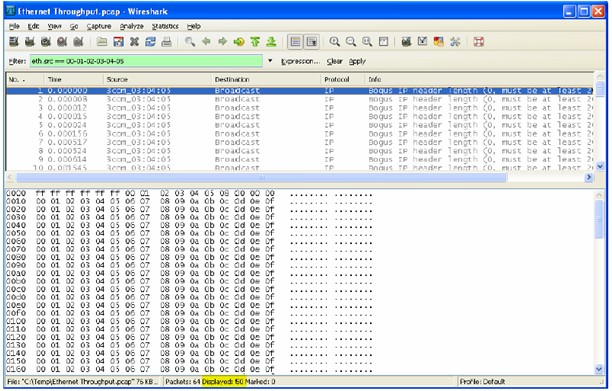Viewport: 612px width, 391px height.
Task: Reset zoom to normal size icon
Action: click(367, 42)
